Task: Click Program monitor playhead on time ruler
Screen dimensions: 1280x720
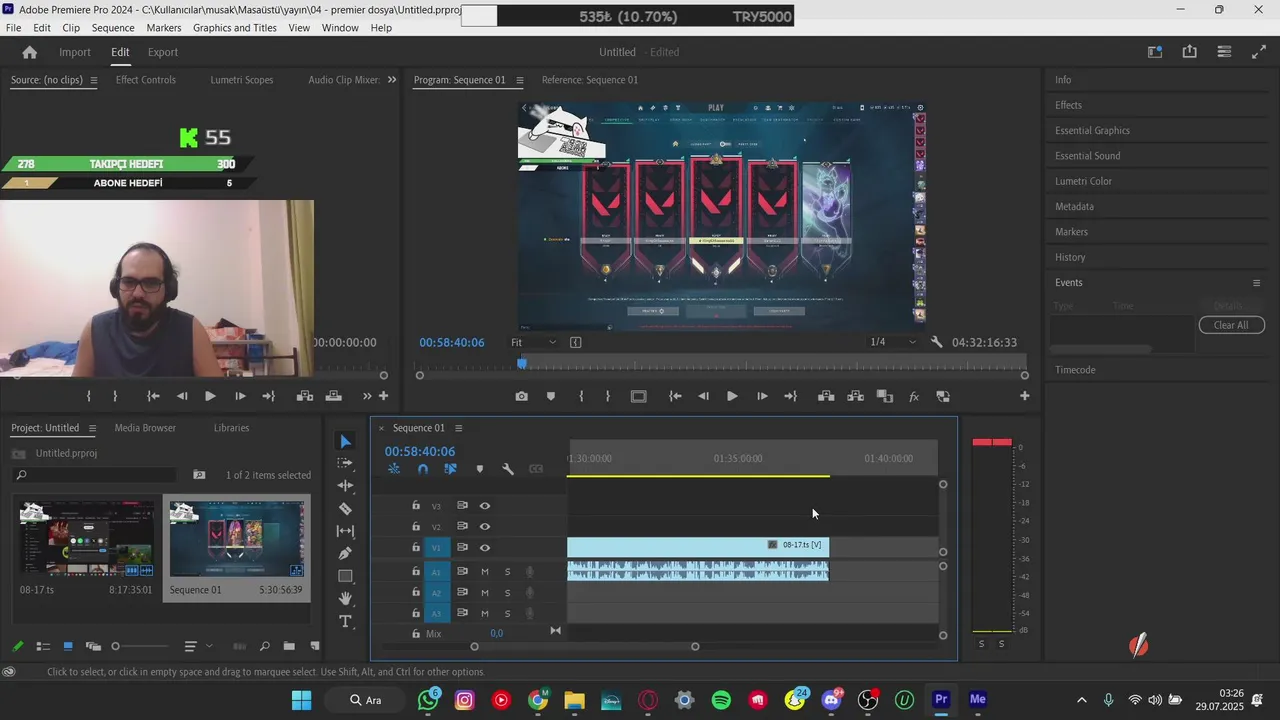Action: pyautogui.click(x=521, y=363)
